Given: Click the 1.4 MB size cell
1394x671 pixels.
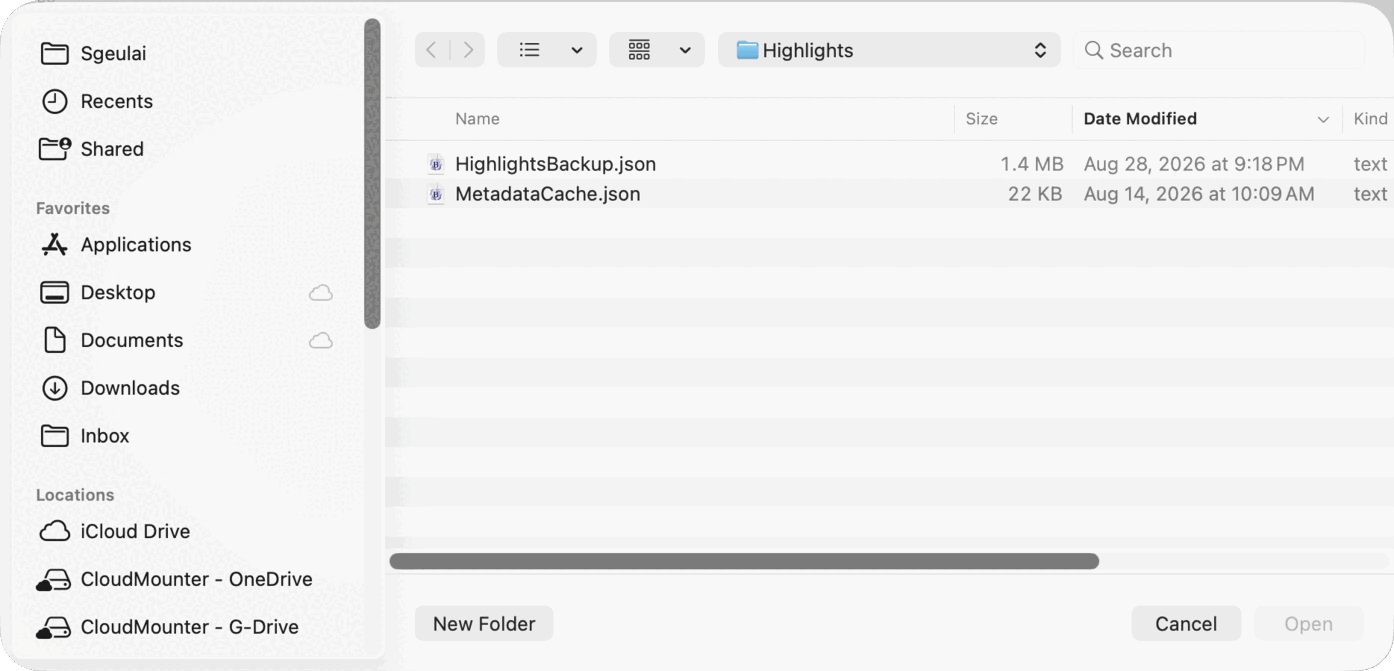Looking at the screenshot, I should pos(1032,164).
